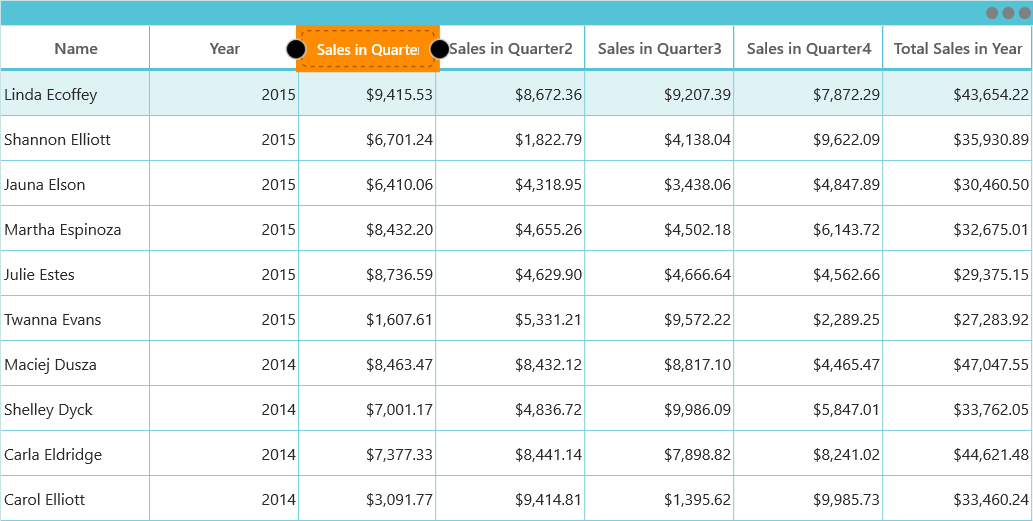Click the Total Sales in Year header
This screenshot has height=521, width=1033.
pos(957,48)
